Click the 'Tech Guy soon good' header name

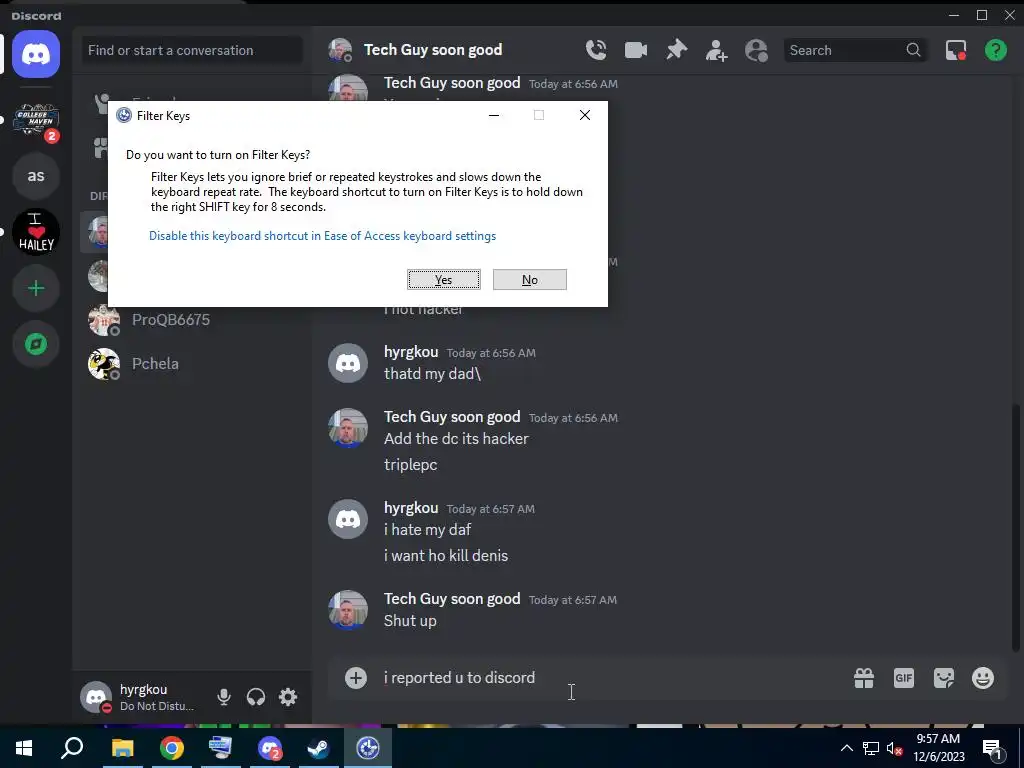click(x=433, y=50)
